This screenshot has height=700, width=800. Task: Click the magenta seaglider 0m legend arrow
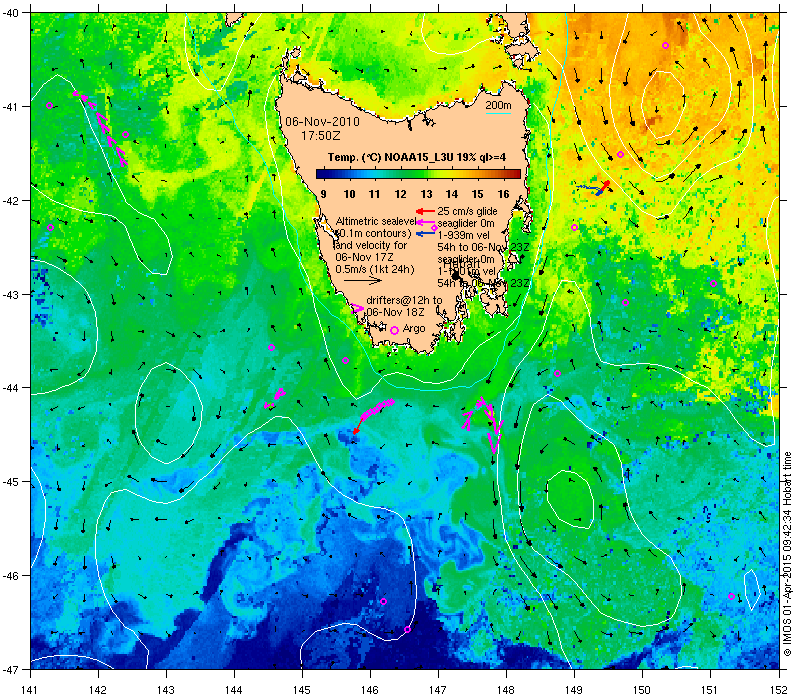tap(425, 223)
